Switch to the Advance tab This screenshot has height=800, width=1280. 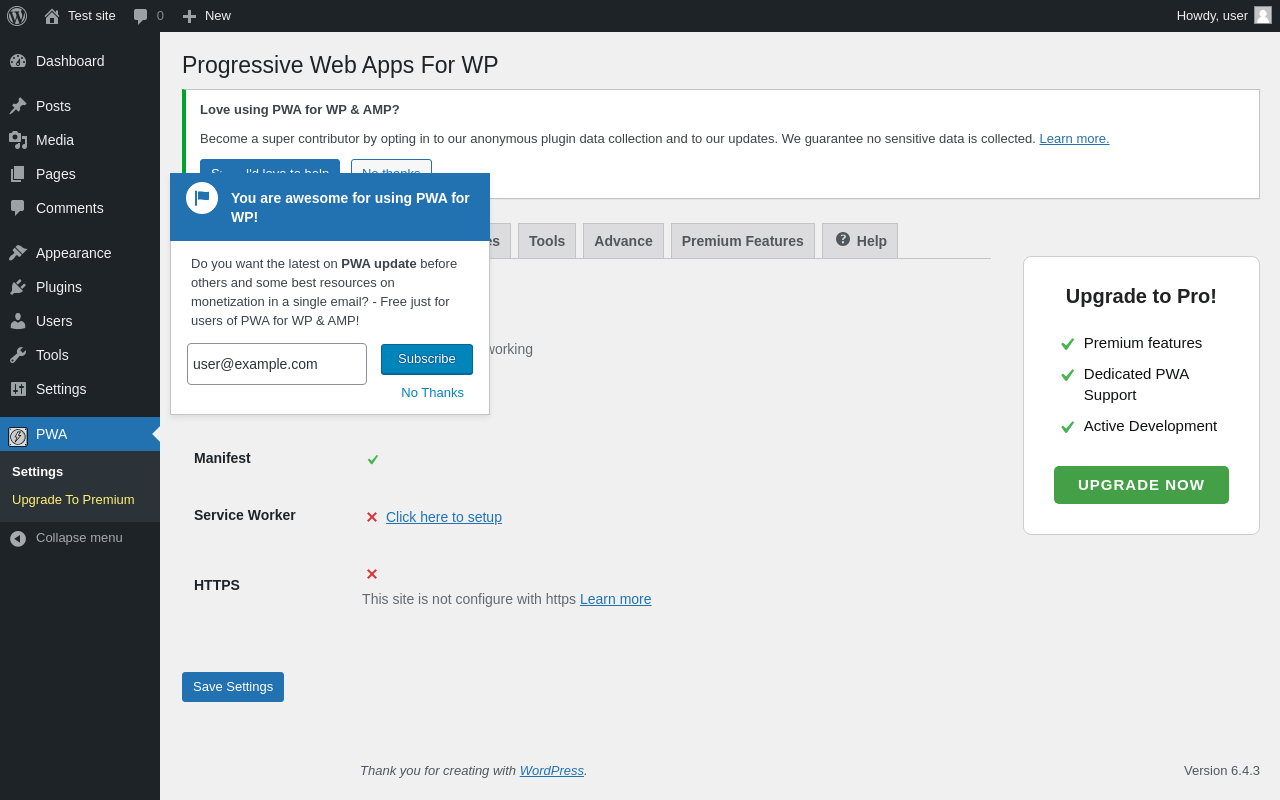623,241
